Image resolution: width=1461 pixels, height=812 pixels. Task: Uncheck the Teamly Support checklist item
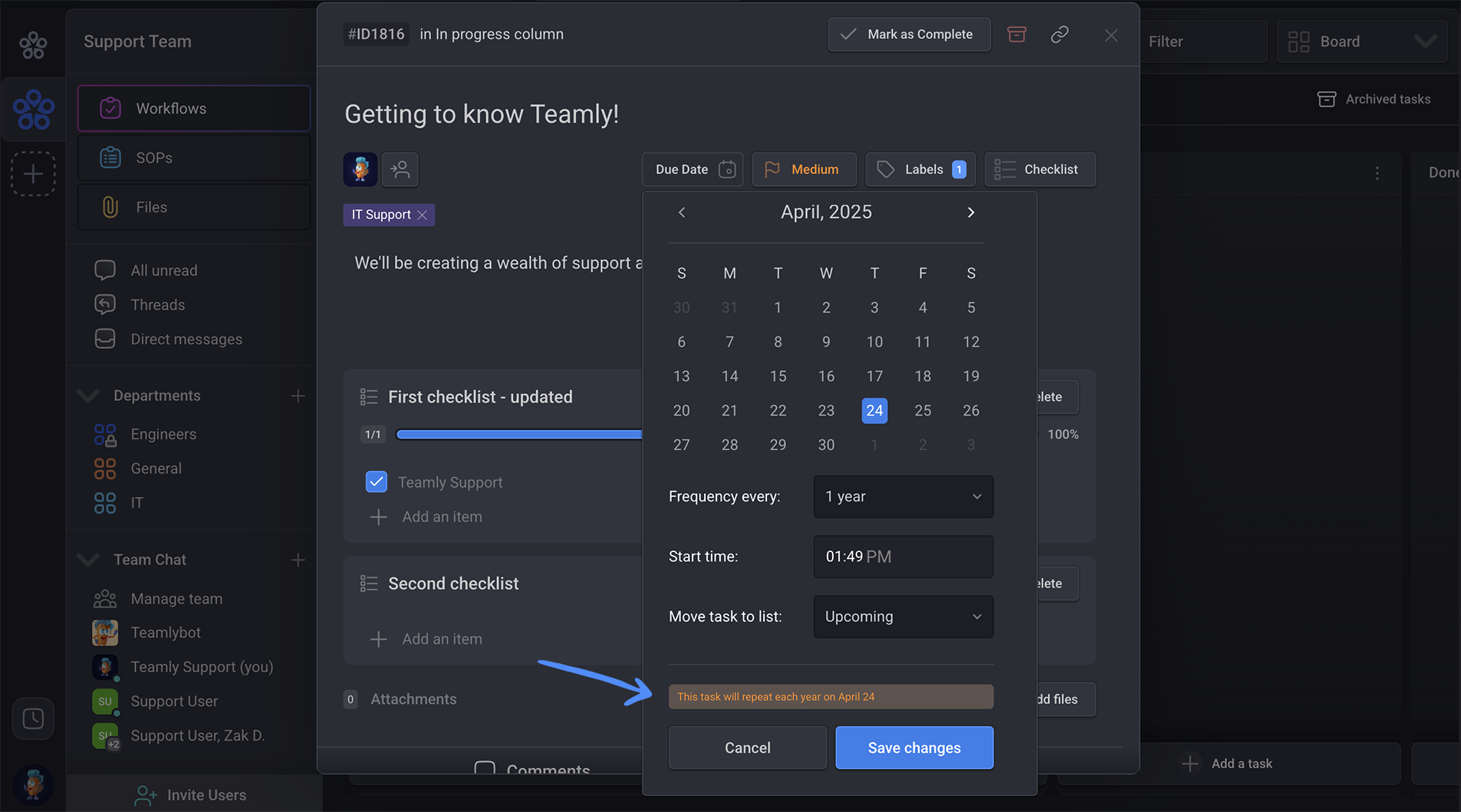(377, 482)
